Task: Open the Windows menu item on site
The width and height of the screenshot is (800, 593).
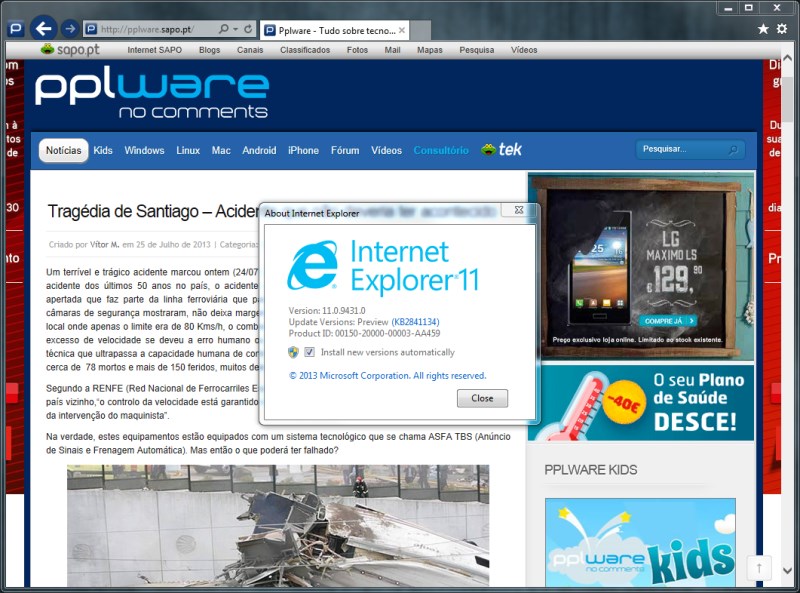Action: point(144,151)
